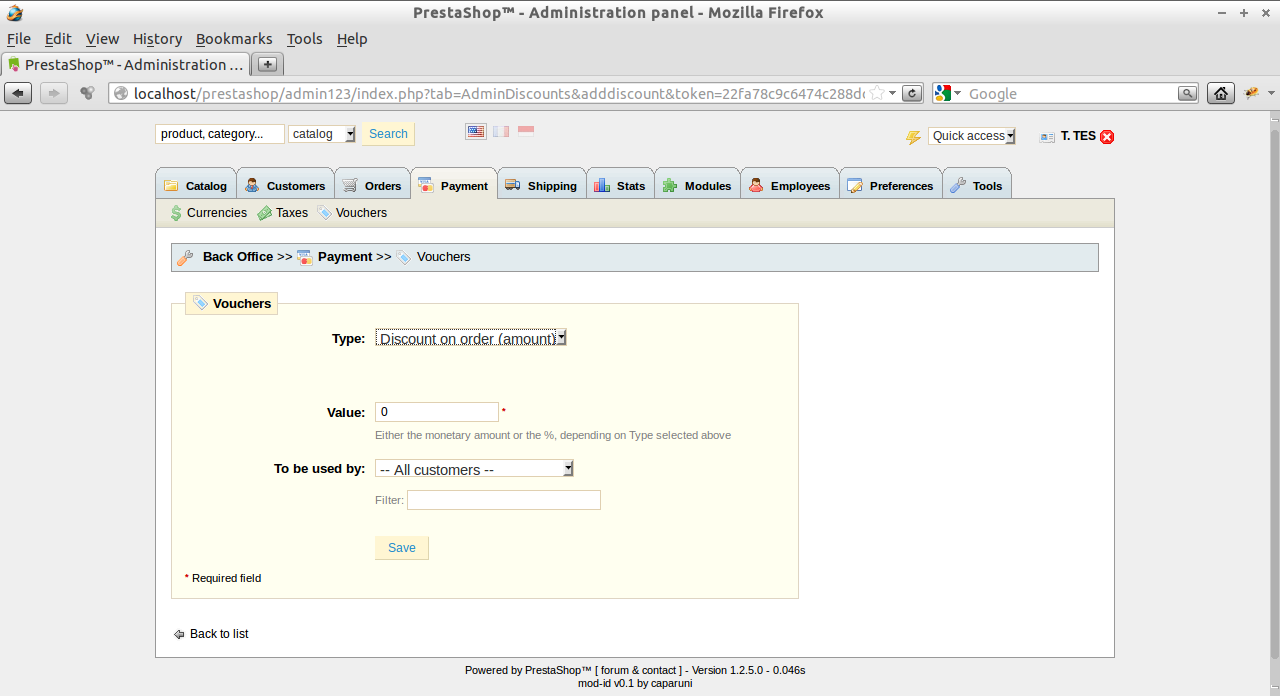Image resolution: width=1280 pixels, height=696 pixels.
Task: Click the Firefox back arrow button
Action: (18, 93)
